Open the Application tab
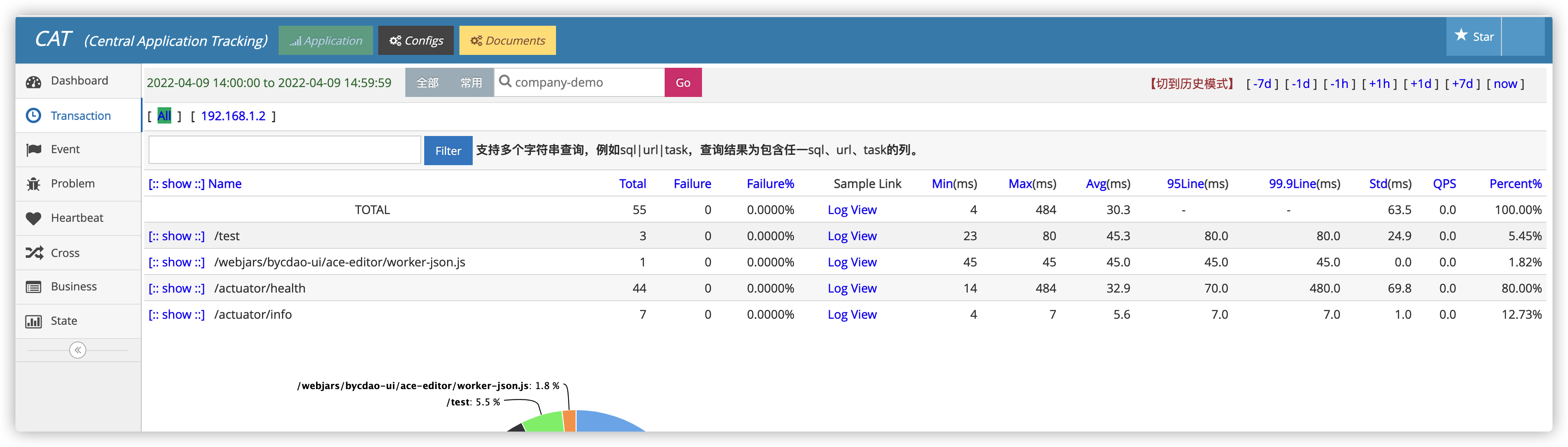 point(325,40)
